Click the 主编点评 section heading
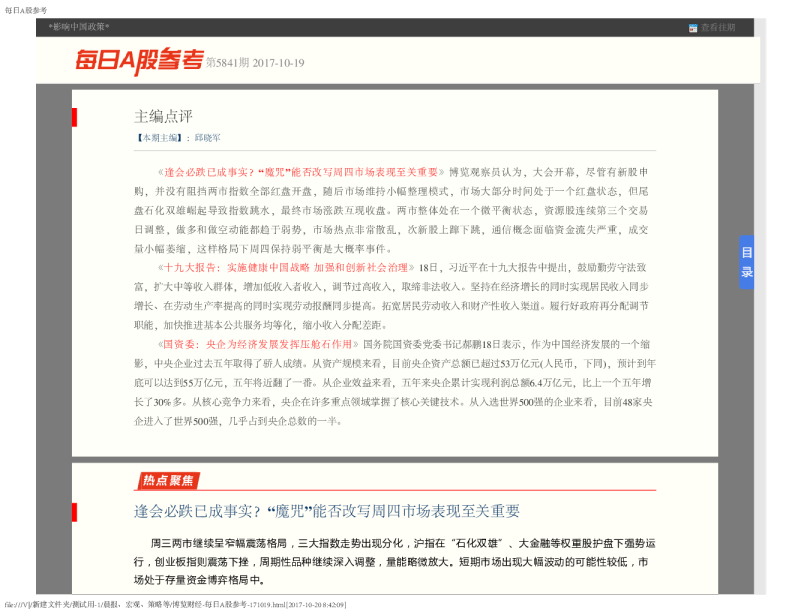 point(163,117)
